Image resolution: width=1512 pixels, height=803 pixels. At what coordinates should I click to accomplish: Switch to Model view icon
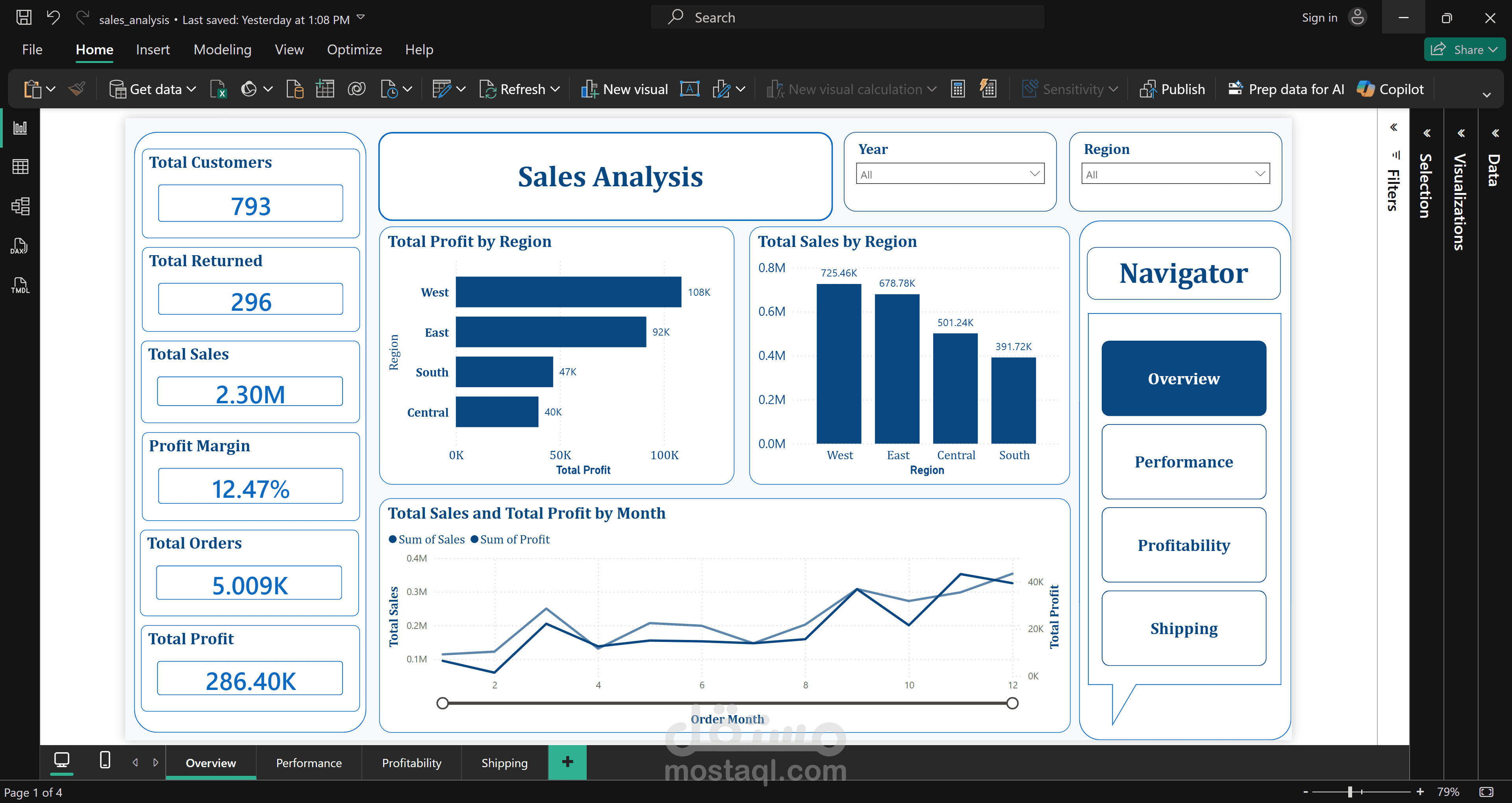point(20,206)
